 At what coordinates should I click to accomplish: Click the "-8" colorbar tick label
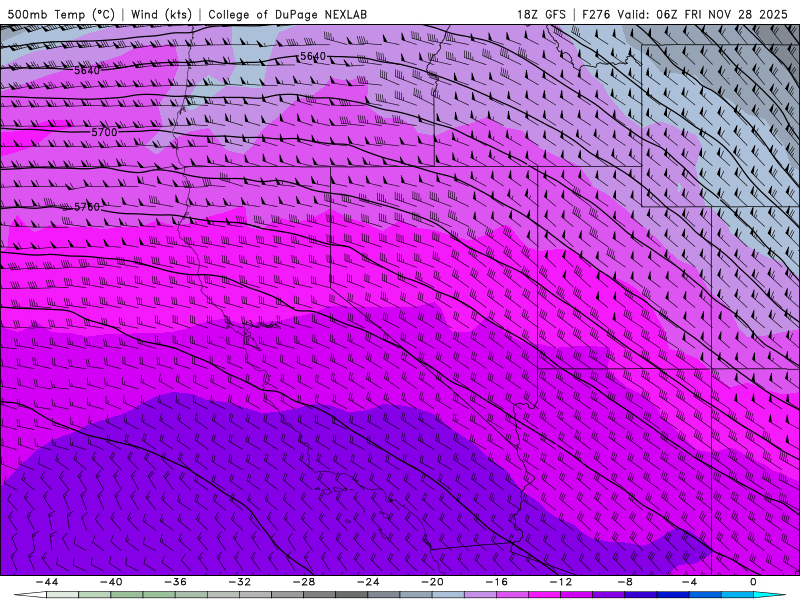[x=625, y=582]
